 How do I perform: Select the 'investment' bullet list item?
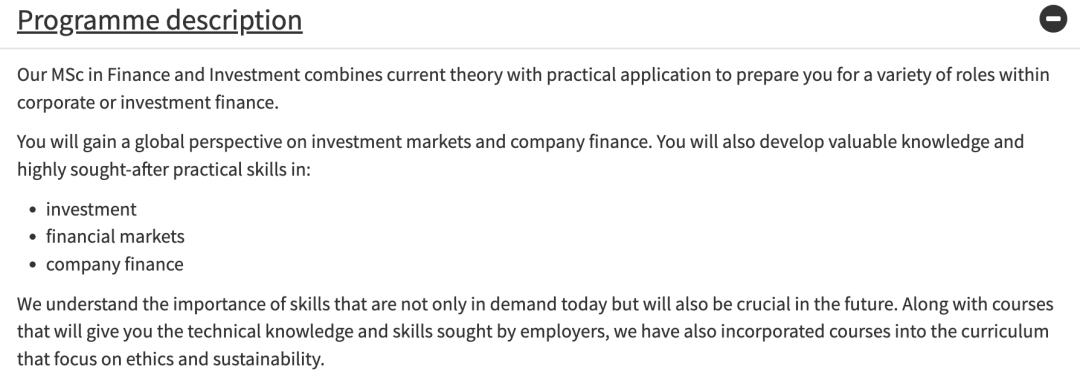91,209
